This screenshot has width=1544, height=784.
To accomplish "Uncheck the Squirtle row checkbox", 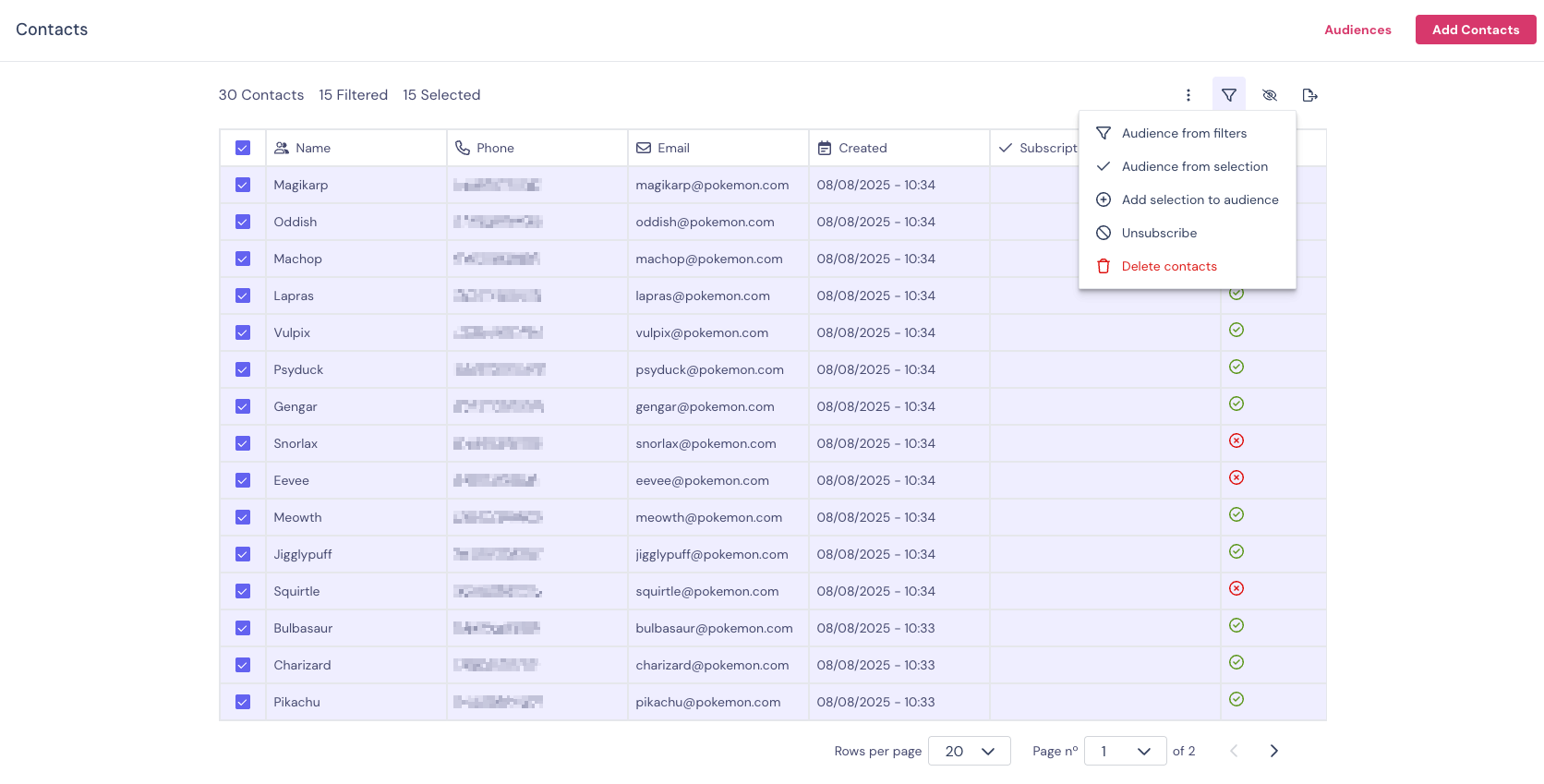I will (x=243, y=591).
